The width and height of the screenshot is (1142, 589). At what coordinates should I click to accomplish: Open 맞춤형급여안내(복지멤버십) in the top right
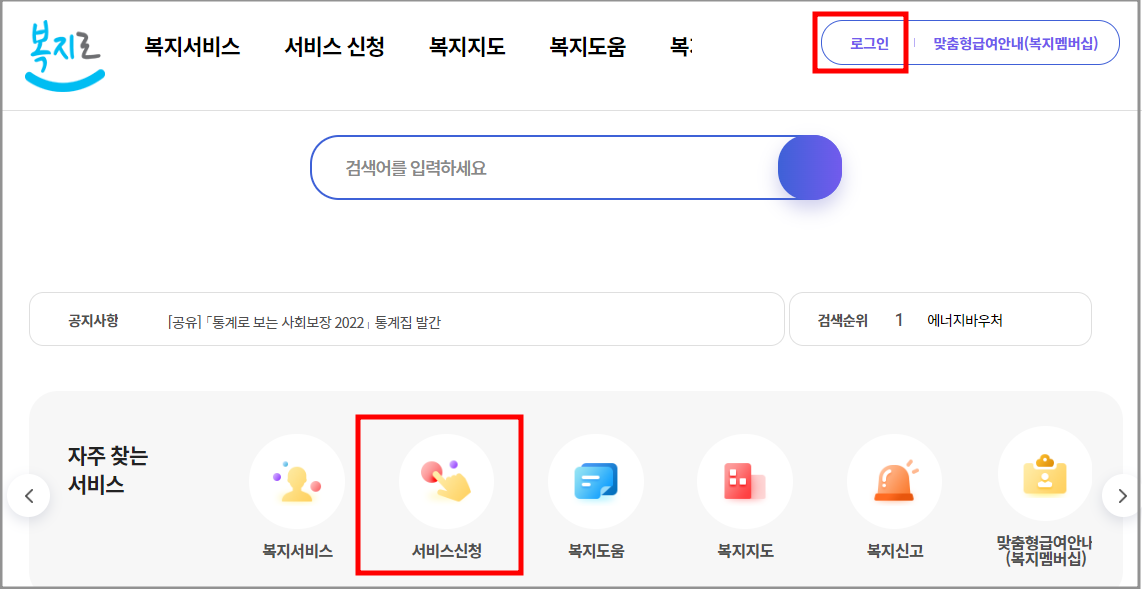[x=1015, y=43]
